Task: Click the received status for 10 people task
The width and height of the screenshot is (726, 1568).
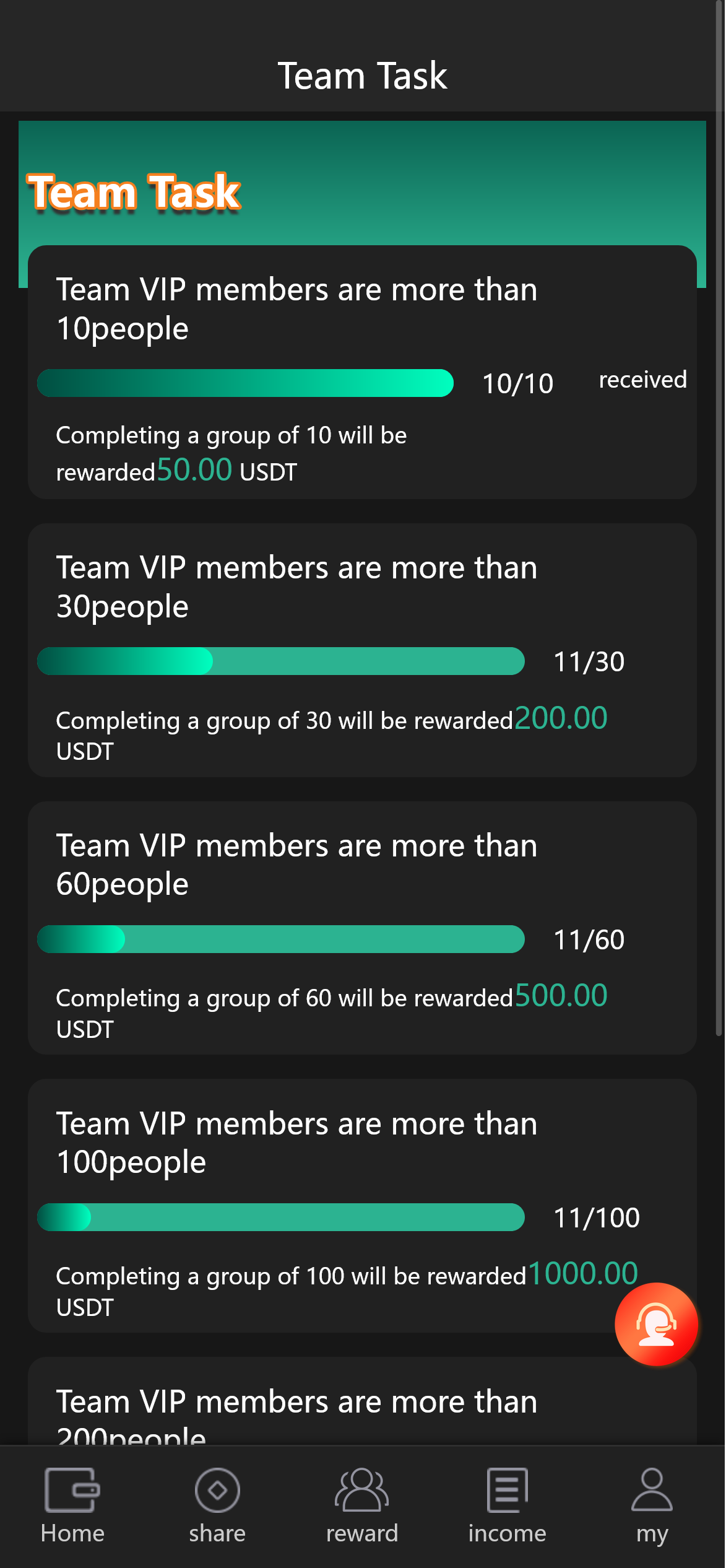Action: pos(642,380)
